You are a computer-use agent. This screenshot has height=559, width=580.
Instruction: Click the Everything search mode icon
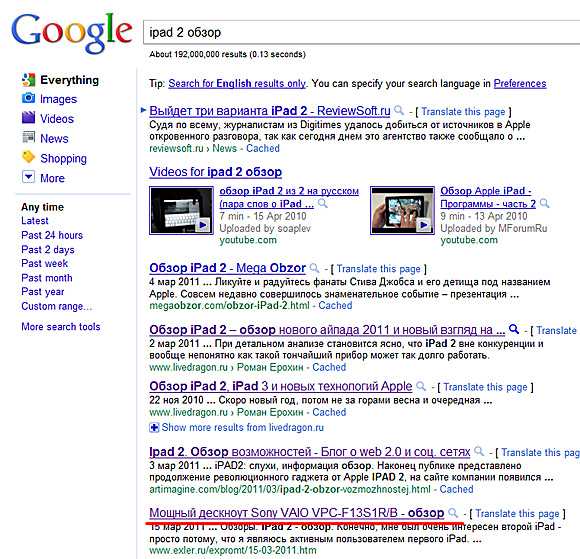(x=28, y=79)
